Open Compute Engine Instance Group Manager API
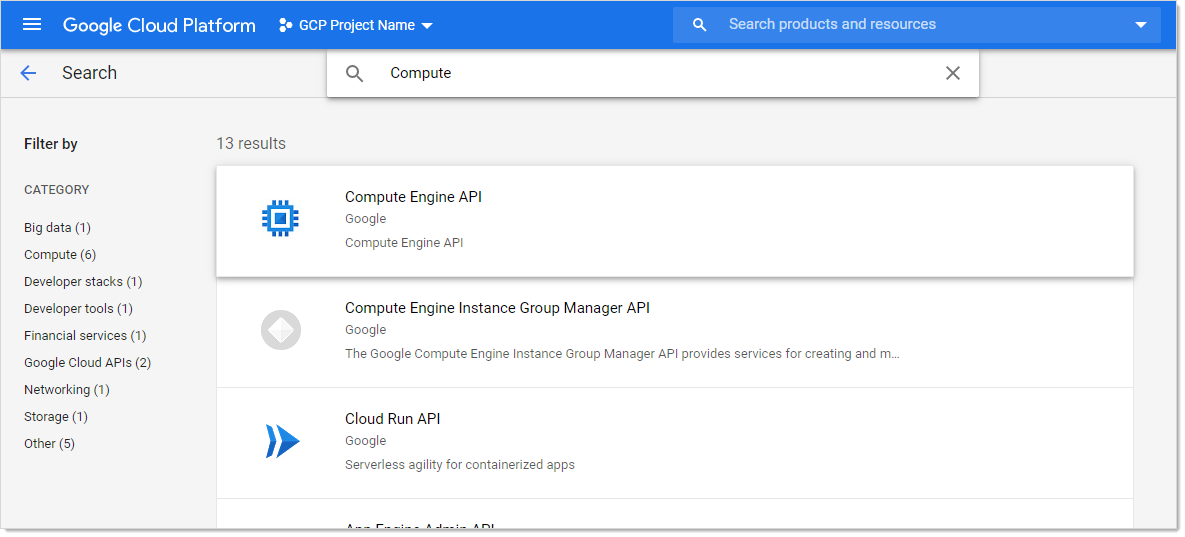1185x537 pixels. pyautogui.click(x=497, y=308)
